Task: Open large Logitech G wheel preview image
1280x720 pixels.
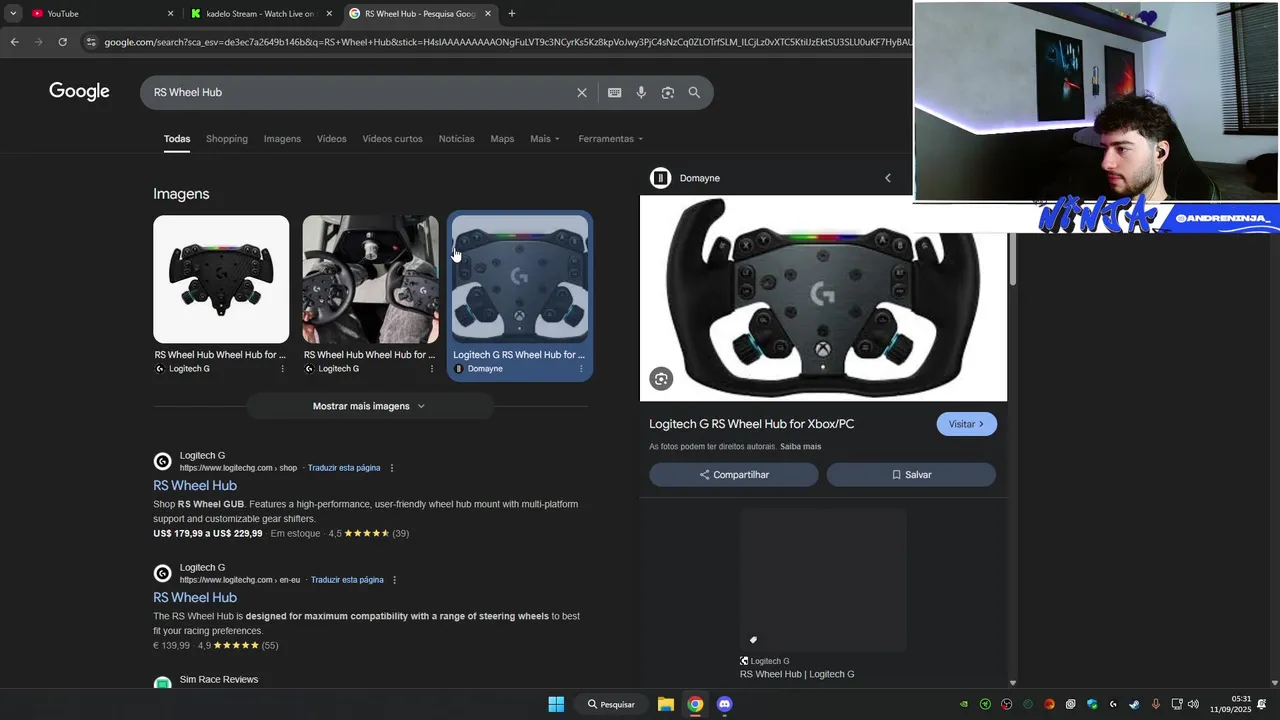Action: point(823,298)
